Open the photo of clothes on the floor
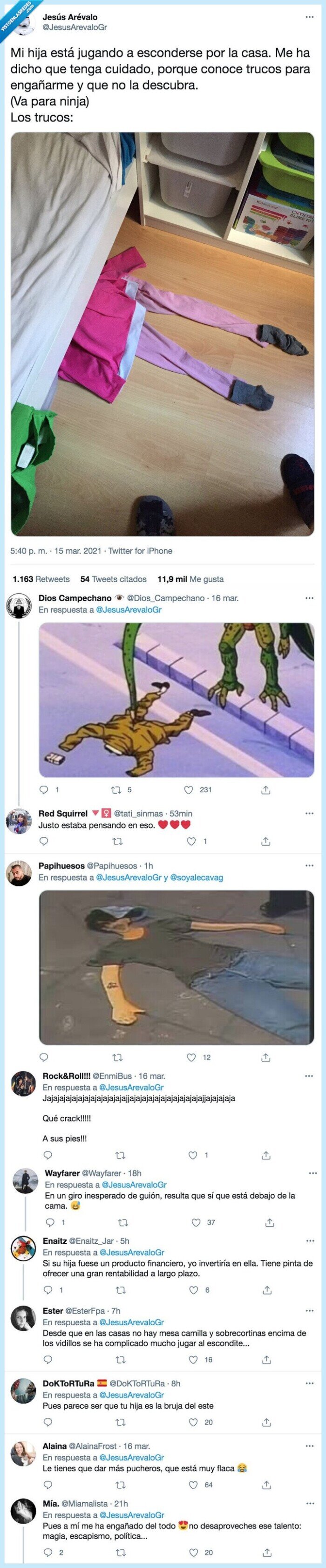This screenshot has width=326, height=1568. pyautogui.click(x=163, y=334)
